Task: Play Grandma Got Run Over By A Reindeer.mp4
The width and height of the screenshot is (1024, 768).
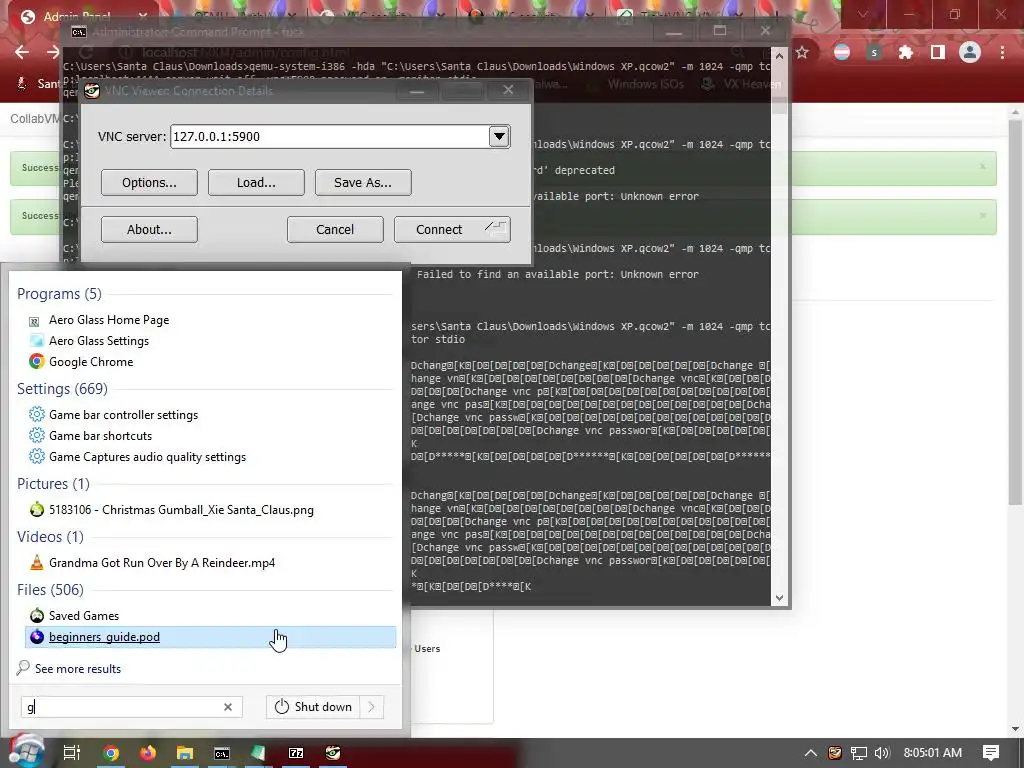Action: pos(161,563)
